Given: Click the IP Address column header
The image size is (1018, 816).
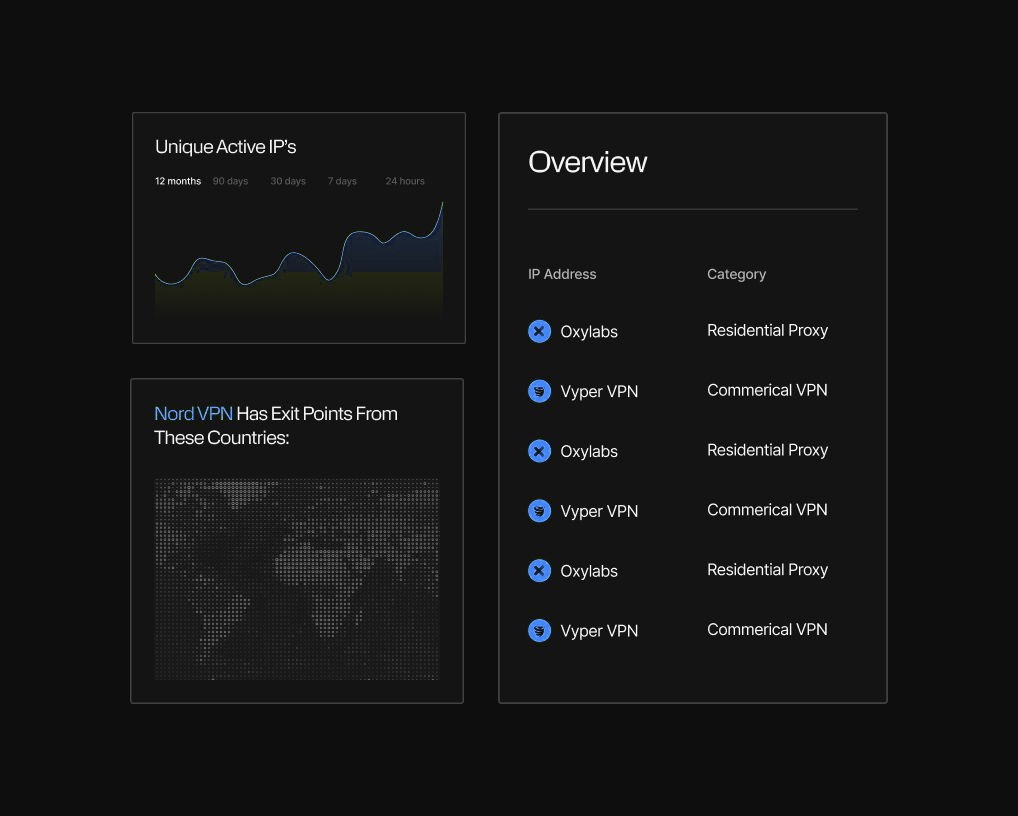Looking at the screenshot, I should [x=562, y=274].
